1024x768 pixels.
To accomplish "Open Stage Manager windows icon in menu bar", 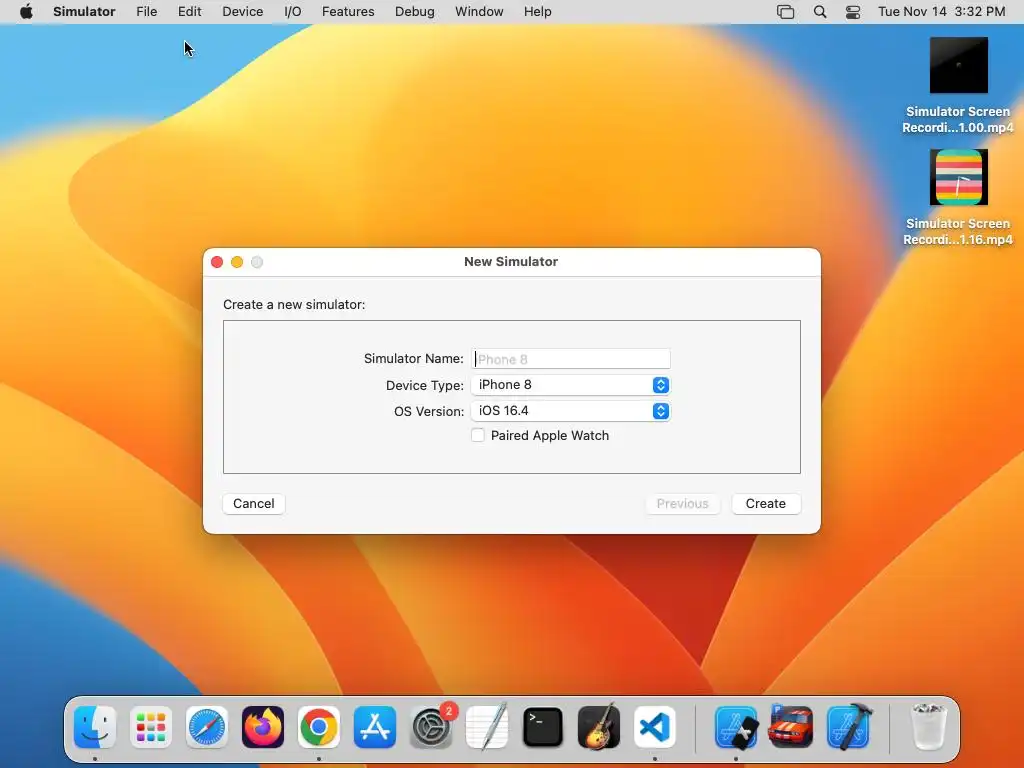I will point(786,12).
